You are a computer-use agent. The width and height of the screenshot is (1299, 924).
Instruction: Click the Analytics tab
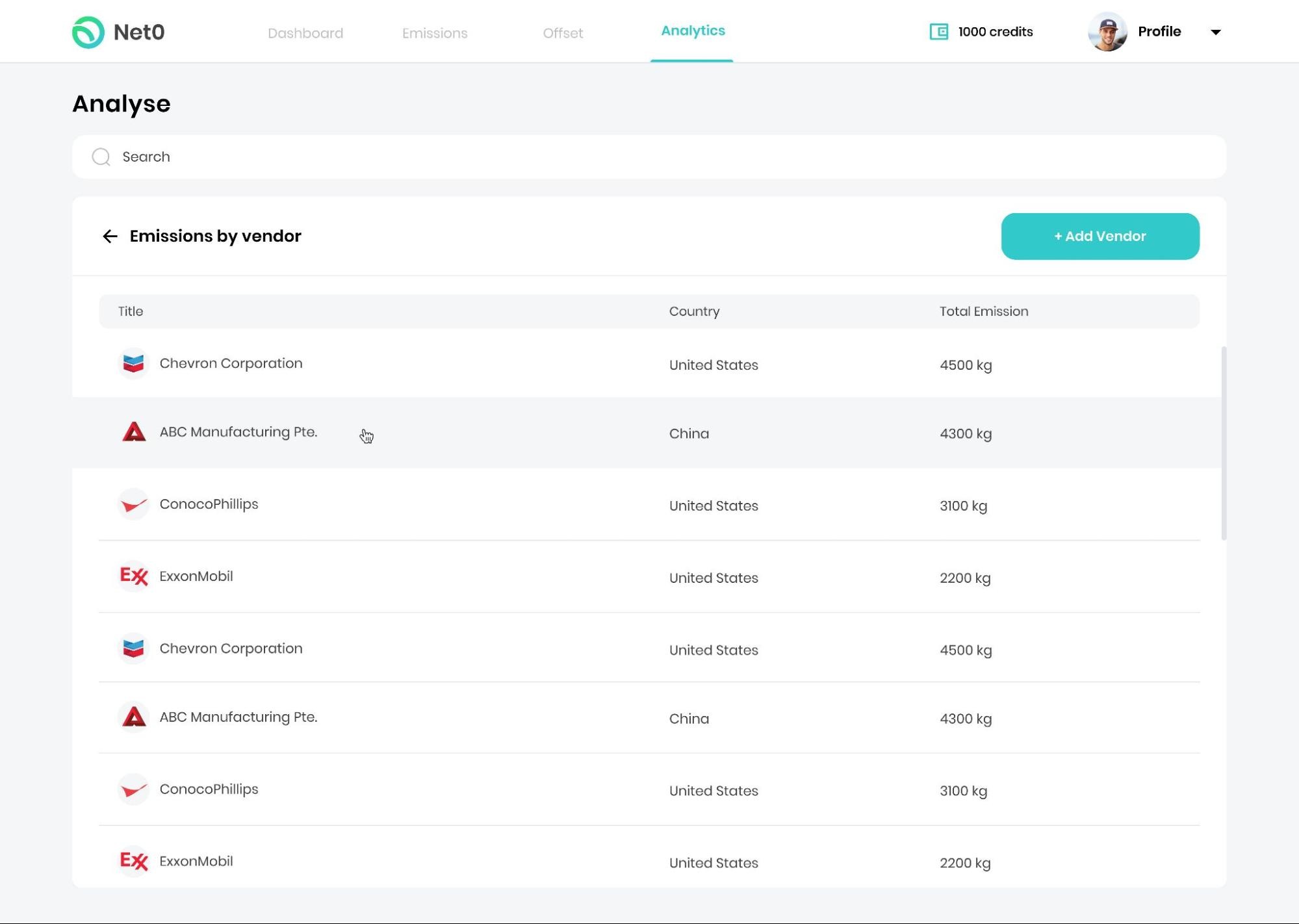692,30
